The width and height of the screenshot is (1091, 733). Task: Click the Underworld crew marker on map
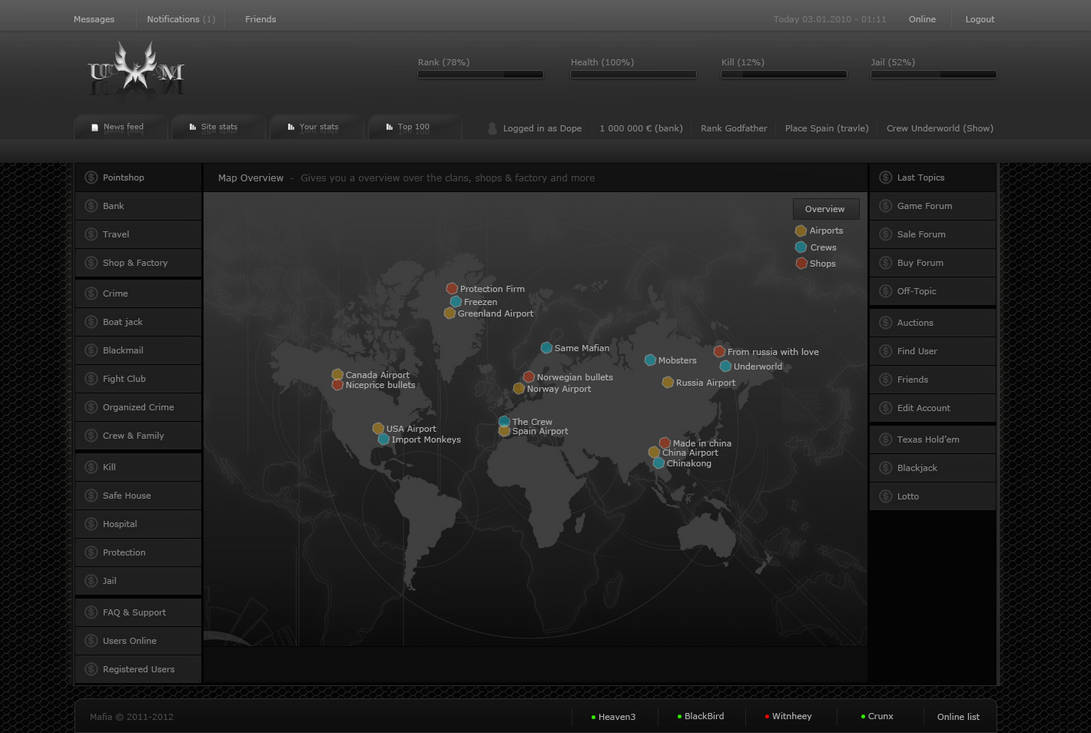tap(726, 367)
